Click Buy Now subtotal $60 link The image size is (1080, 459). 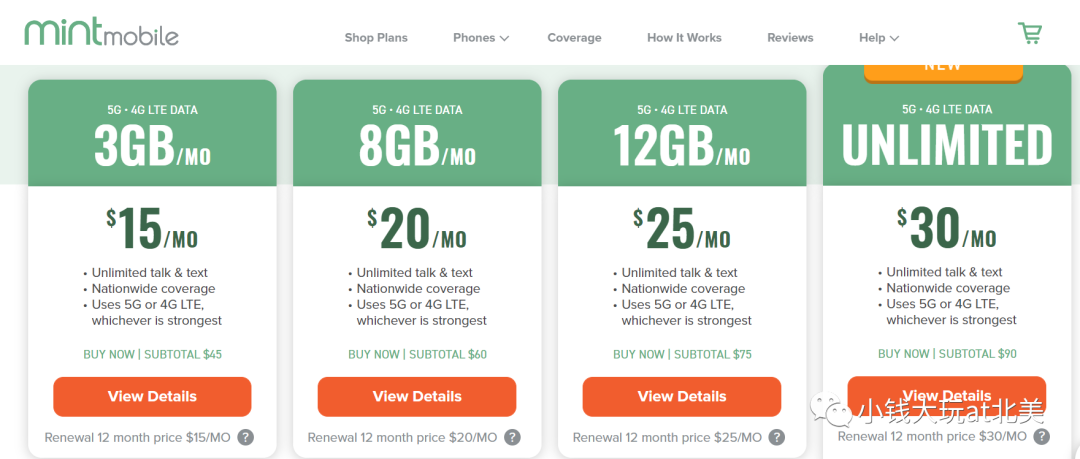click(417, 355)
